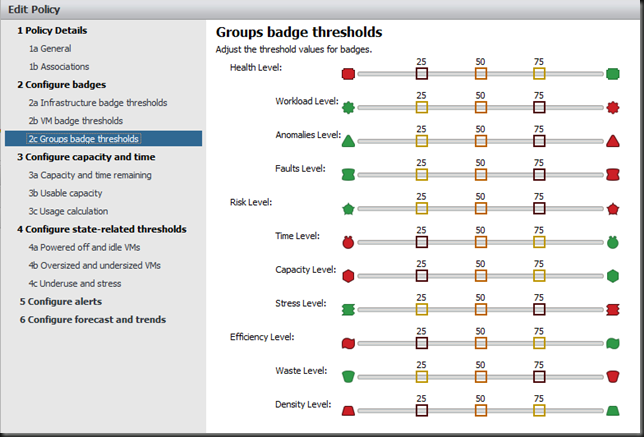Select Efficiency Level slider handle at 25

click(x=422, y=343)
